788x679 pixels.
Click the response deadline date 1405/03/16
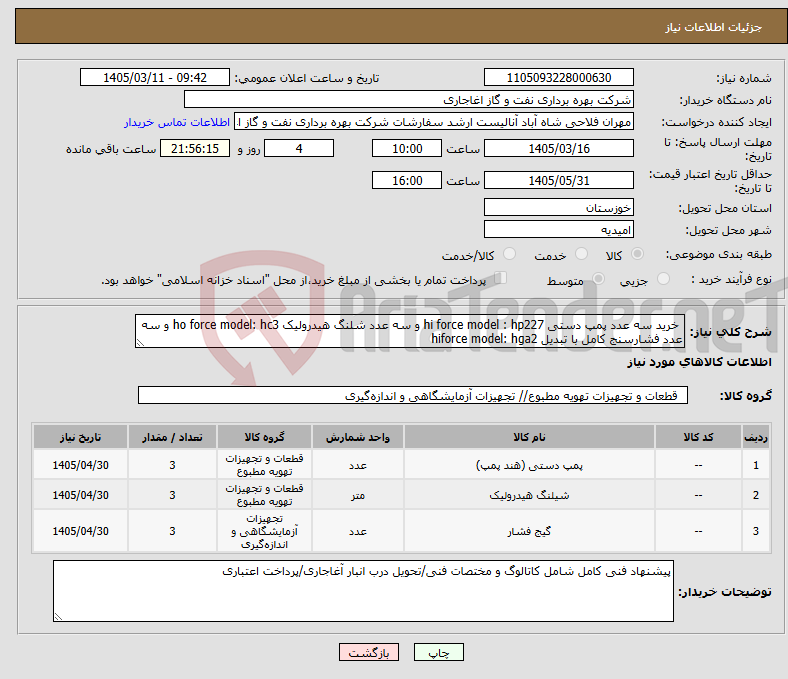click(558, 148)
